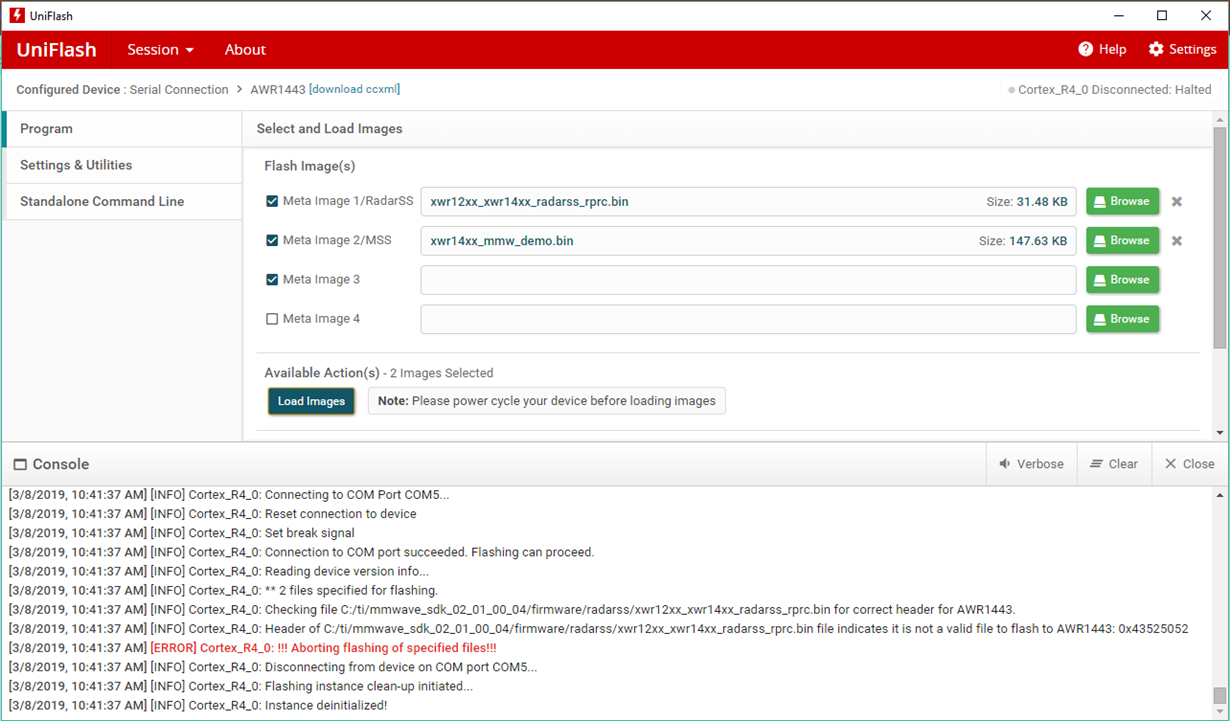Click main panel vertical scrollbar thumb

pos(1219,238)
